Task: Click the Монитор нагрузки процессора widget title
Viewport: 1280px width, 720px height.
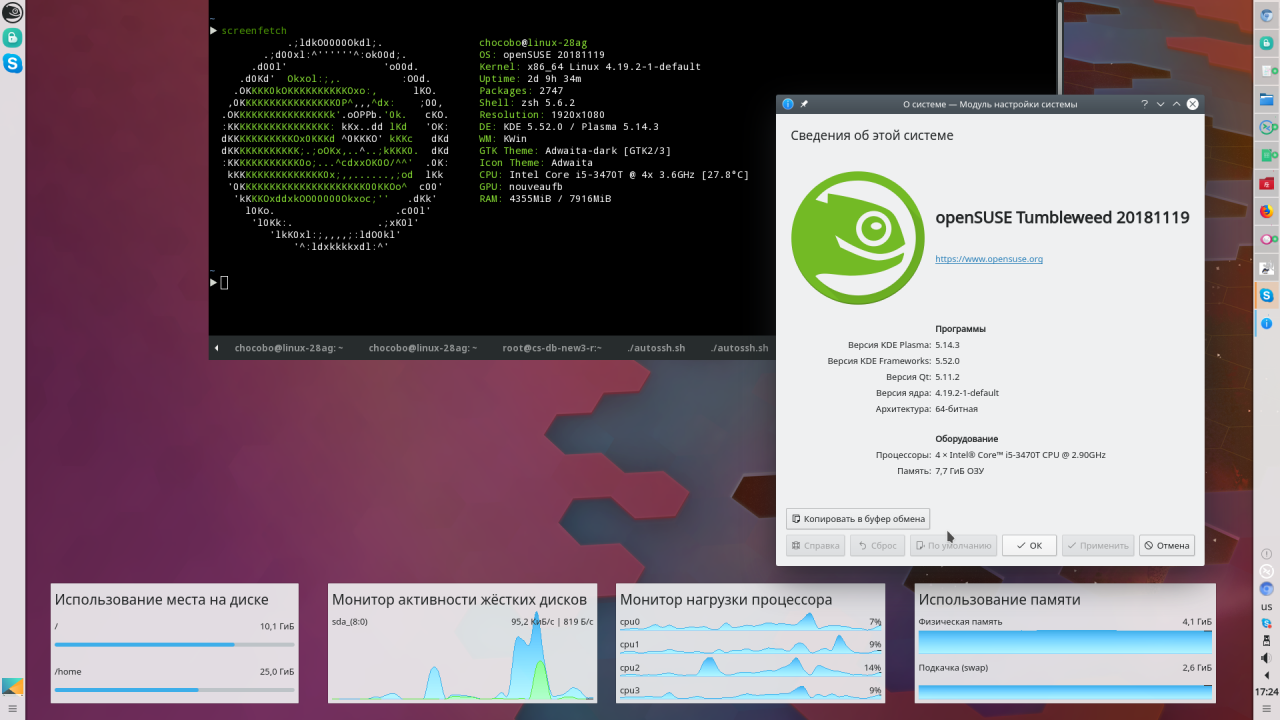Action: (x=726, y=600)
